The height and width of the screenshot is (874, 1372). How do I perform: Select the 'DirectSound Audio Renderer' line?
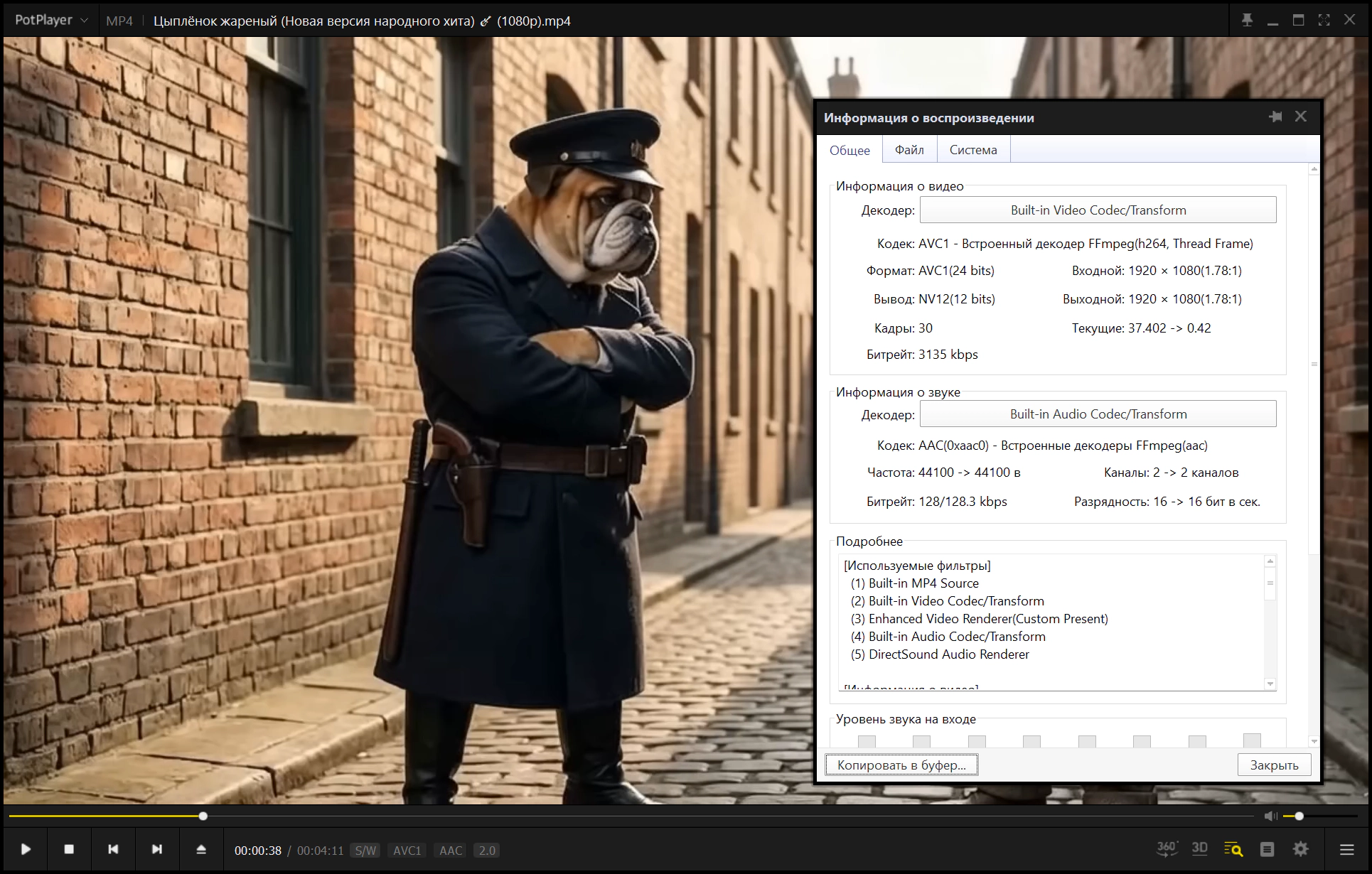coord(940,654)
